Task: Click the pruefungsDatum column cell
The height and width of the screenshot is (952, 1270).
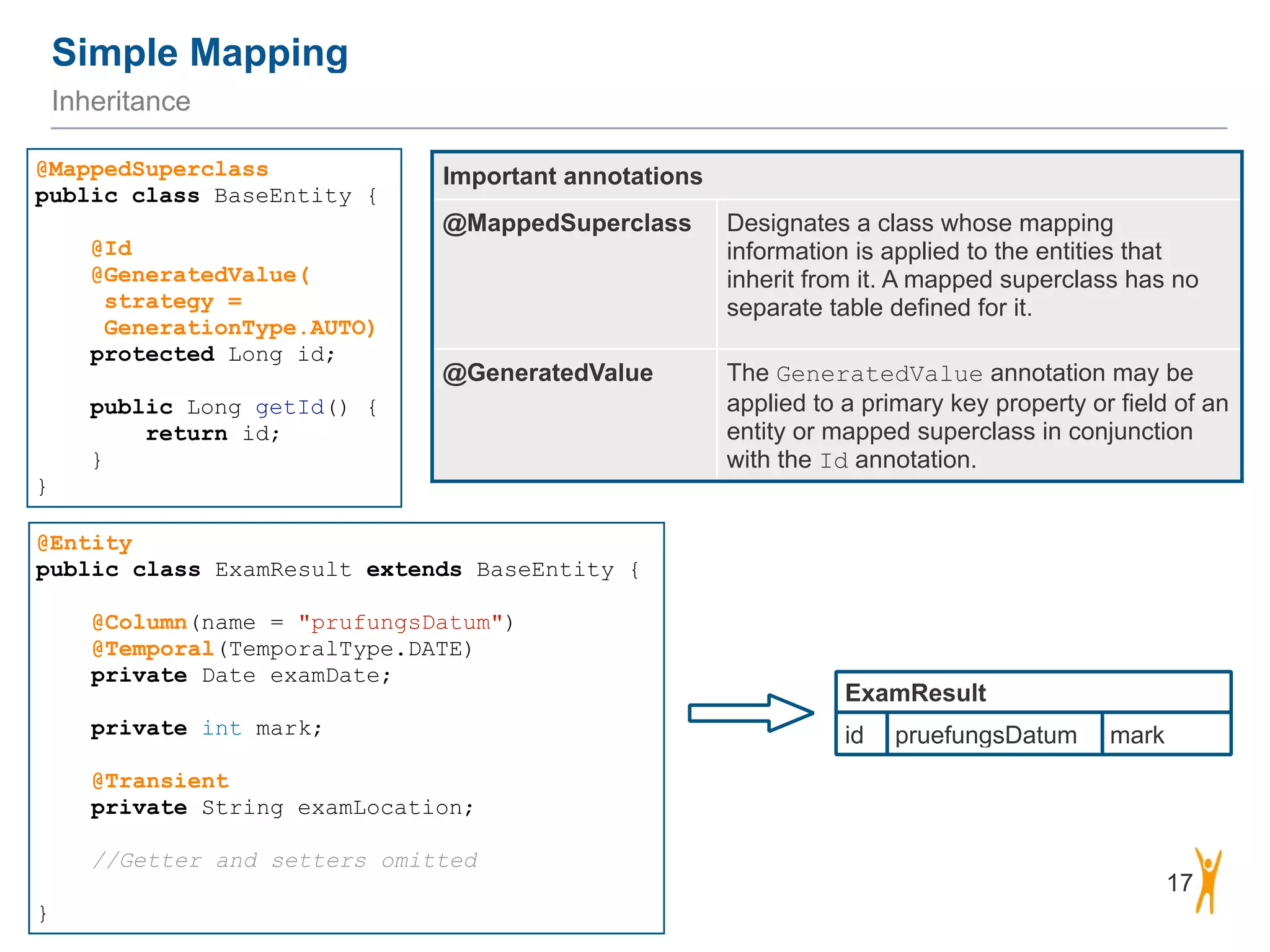Action: click(986, 736)
